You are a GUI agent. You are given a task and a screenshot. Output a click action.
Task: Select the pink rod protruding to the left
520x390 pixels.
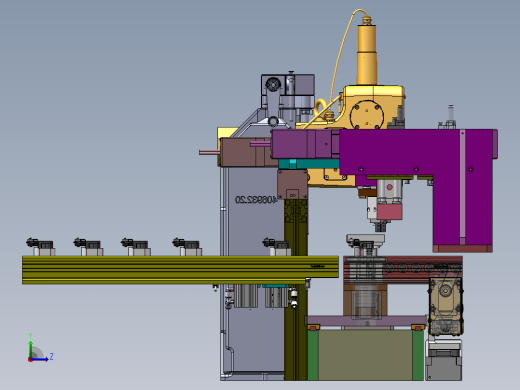coord(209,152)
